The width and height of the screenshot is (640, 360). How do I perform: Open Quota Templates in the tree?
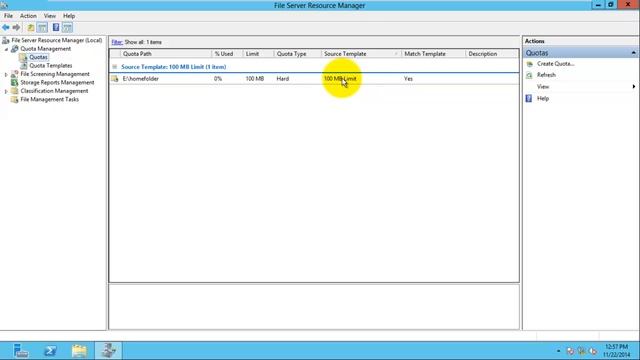(x=51, y=65)
